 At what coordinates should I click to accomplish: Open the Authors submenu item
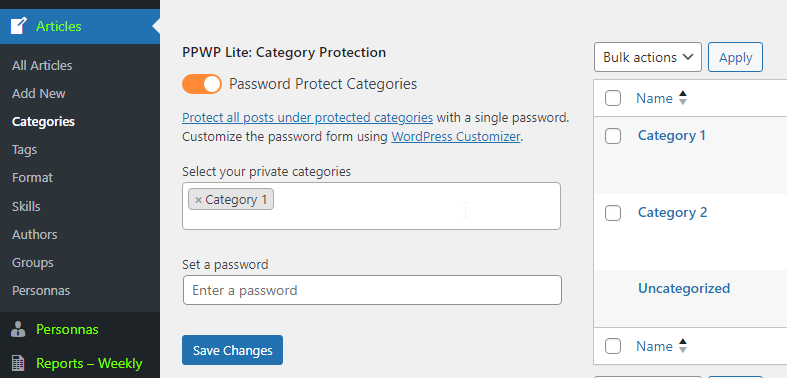pos(35,234)
